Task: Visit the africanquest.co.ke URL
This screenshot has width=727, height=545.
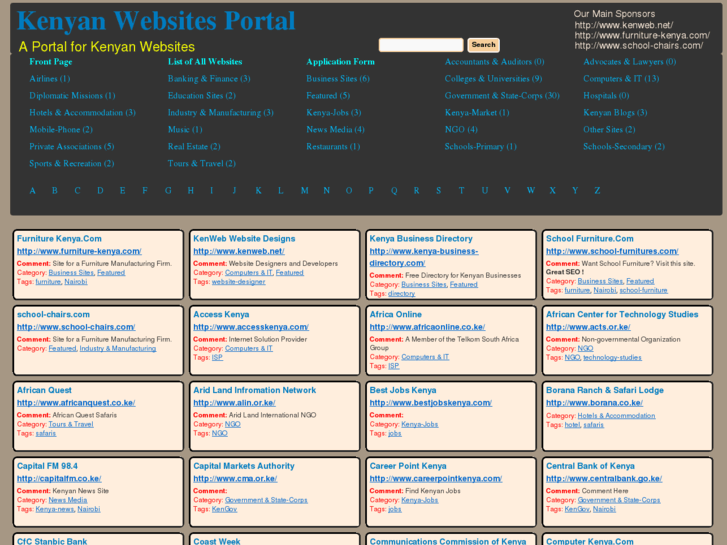Action: [x=76, y=403]
